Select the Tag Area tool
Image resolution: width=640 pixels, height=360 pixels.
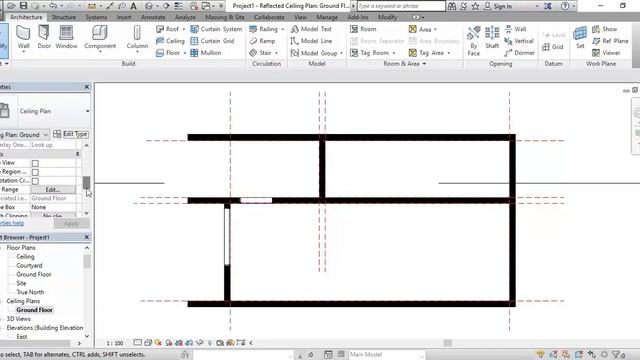click(427, 53)
